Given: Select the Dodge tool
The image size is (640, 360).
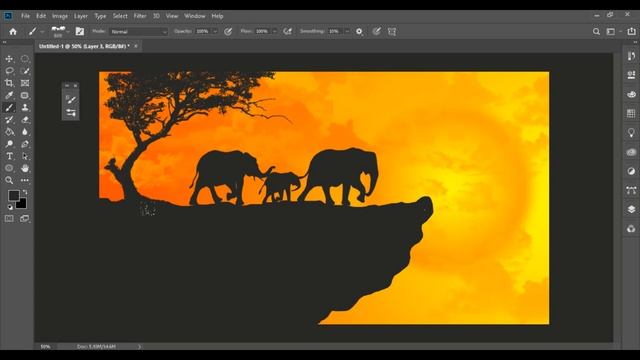Looking at the screenshot, I should 9,144.
